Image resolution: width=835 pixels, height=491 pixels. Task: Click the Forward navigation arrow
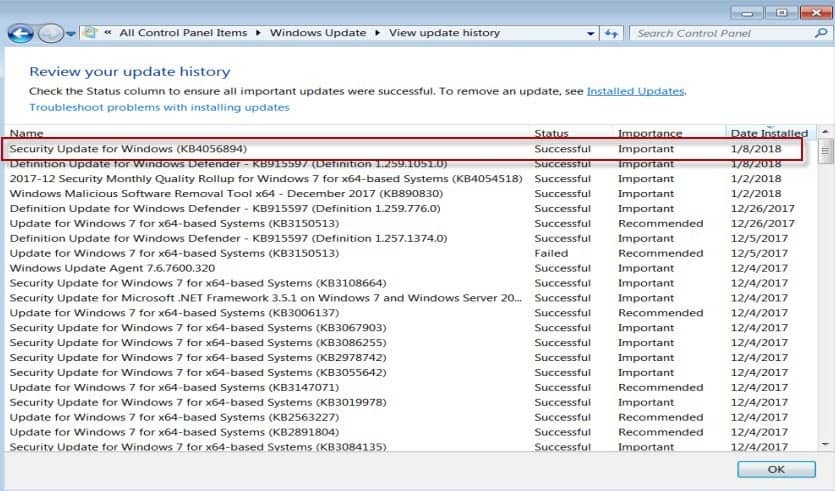[51, 34]
